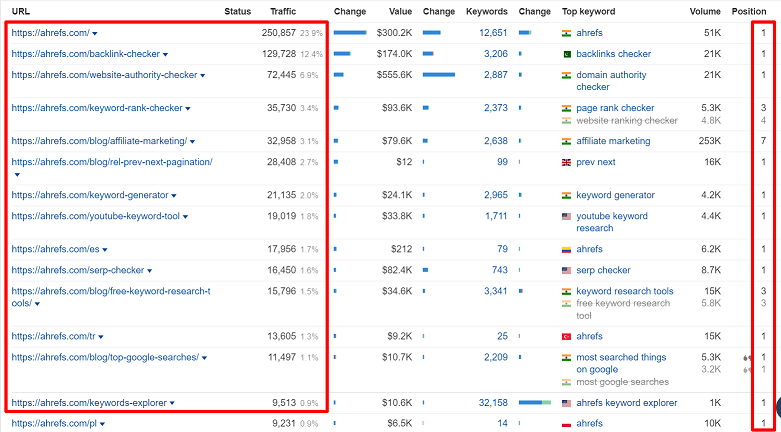Open the https://ahrefs.com/ URL link
The width and height of the screenshot is (781, 432).
coord(50,33)
